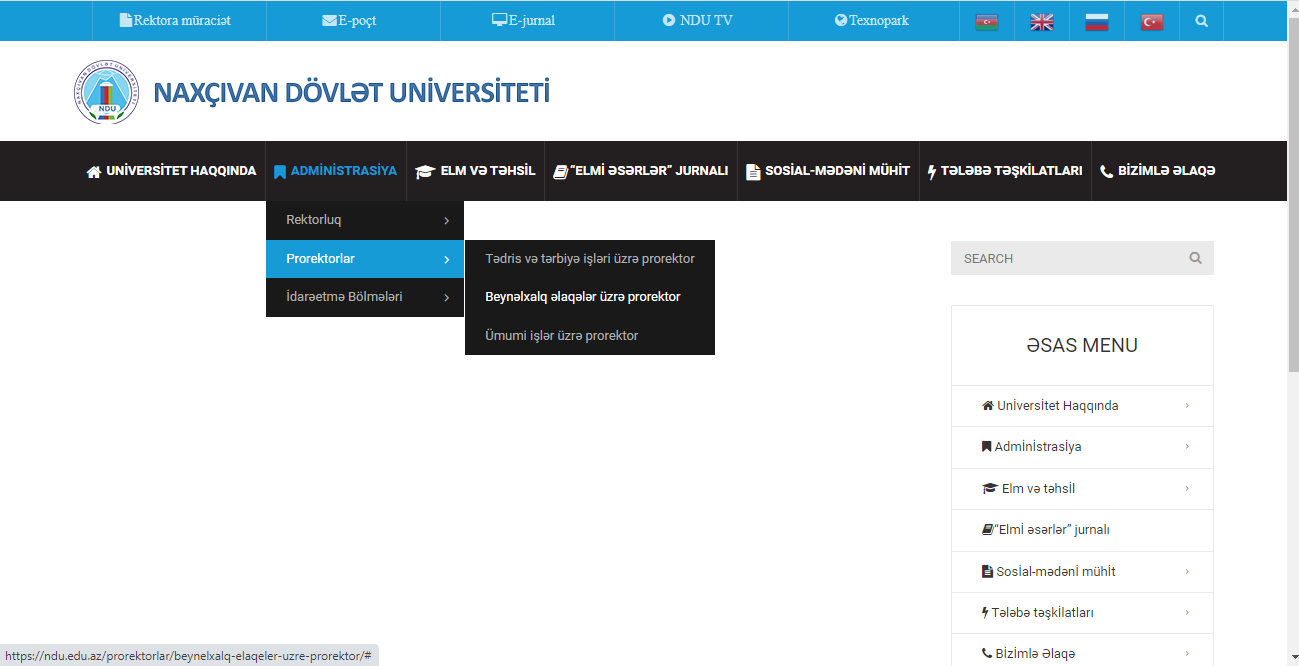Expand Rektorluq submenu arrow
The width and height of the screenshot is (1299, 666).
point(446,220)
